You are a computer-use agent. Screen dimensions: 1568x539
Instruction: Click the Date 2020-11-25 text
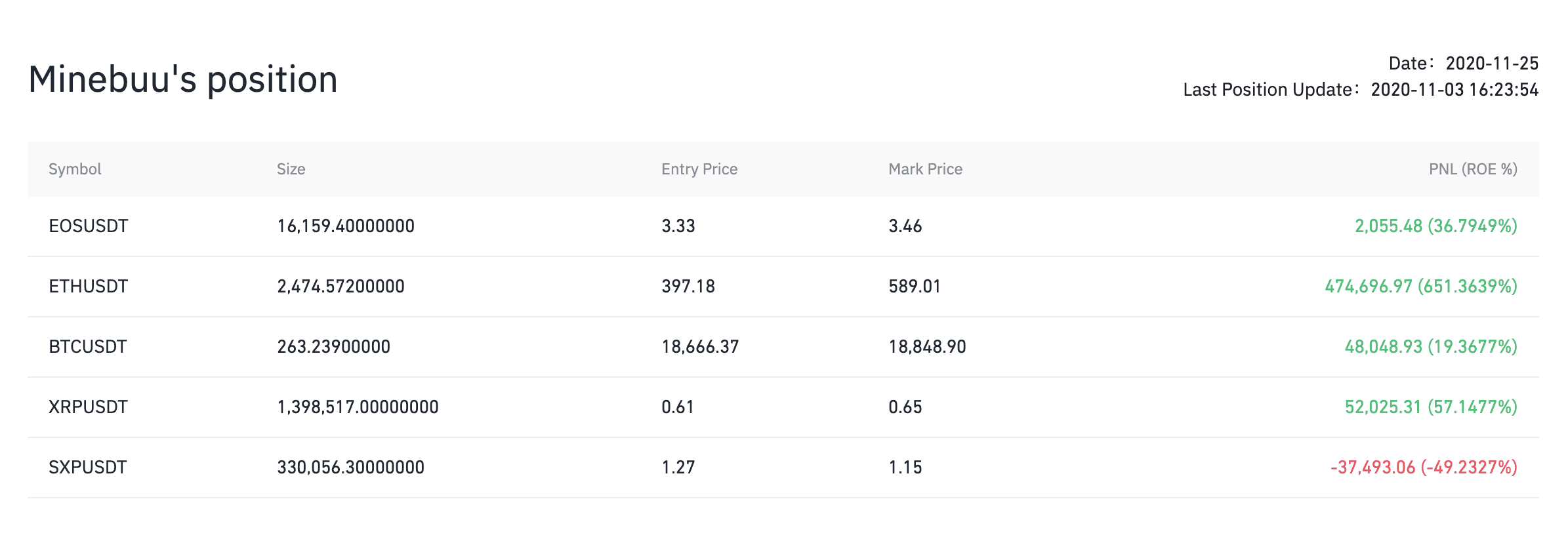pos(1463,64)
